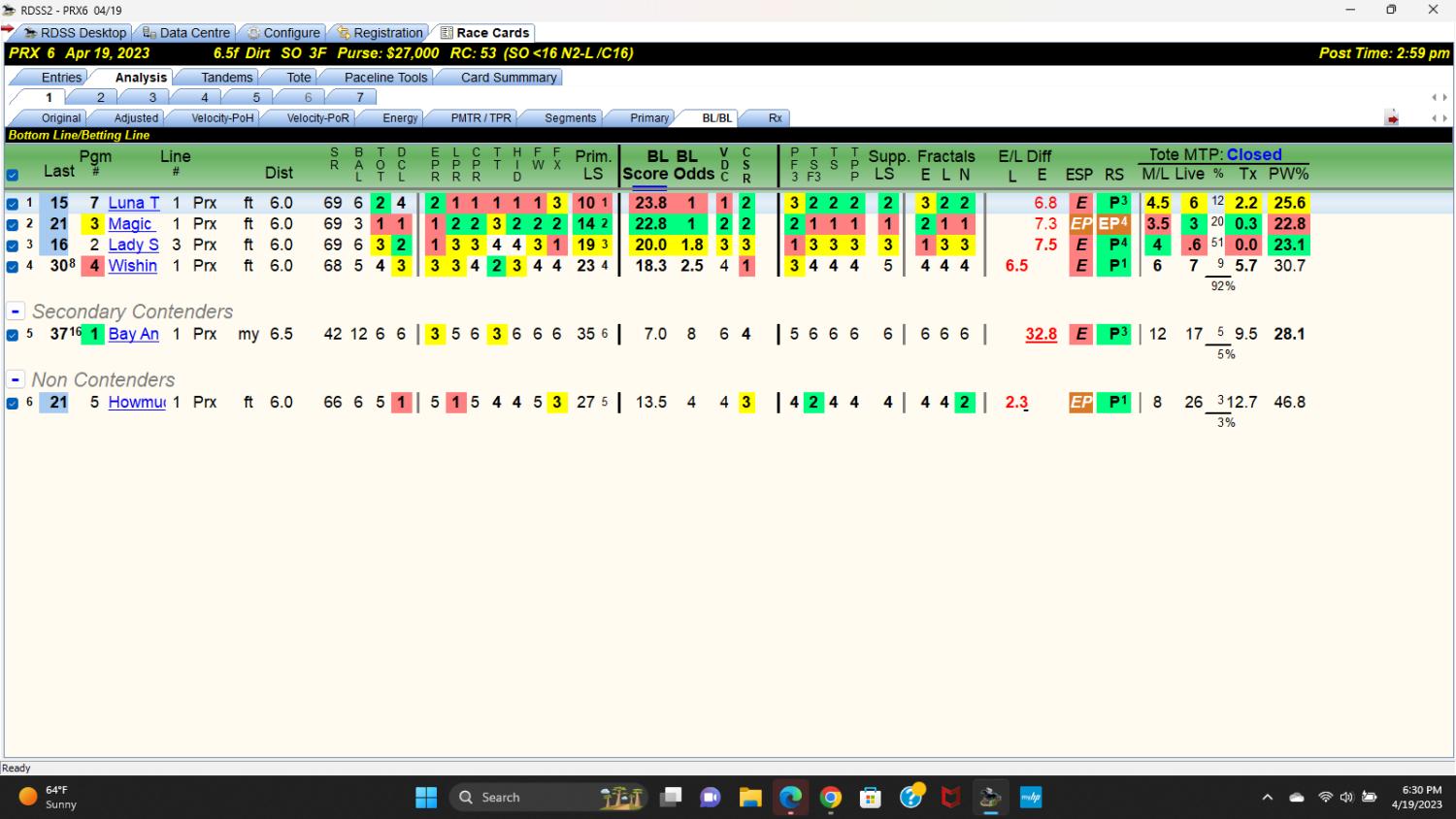
Task: Open the myHP app taskbar icon
Action: pyautogui.click(x=1031, y=797)
